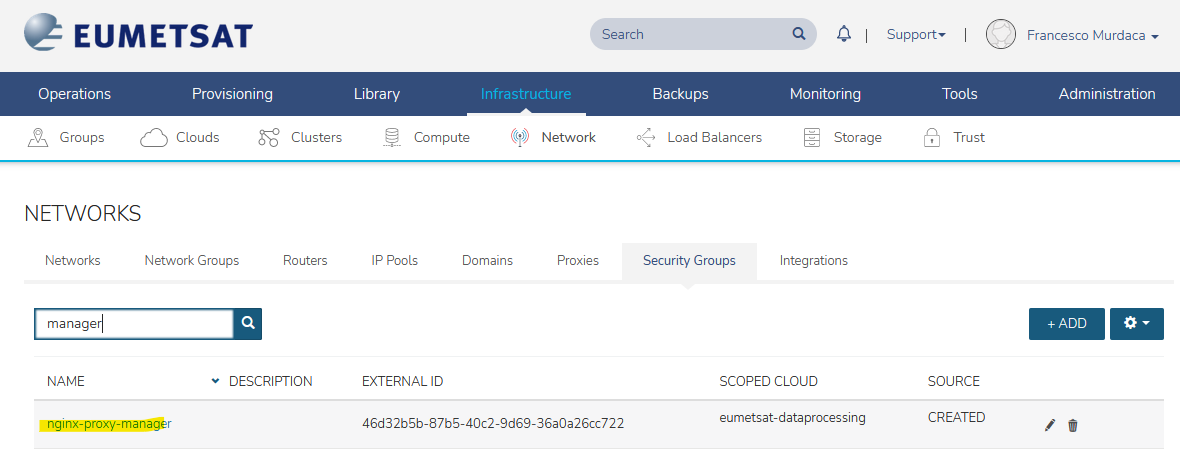Edit nginx-proxy-manager with pencil icon
Image resolution: width=1180 pixels, height=471 pixels.
[1049, 425]
